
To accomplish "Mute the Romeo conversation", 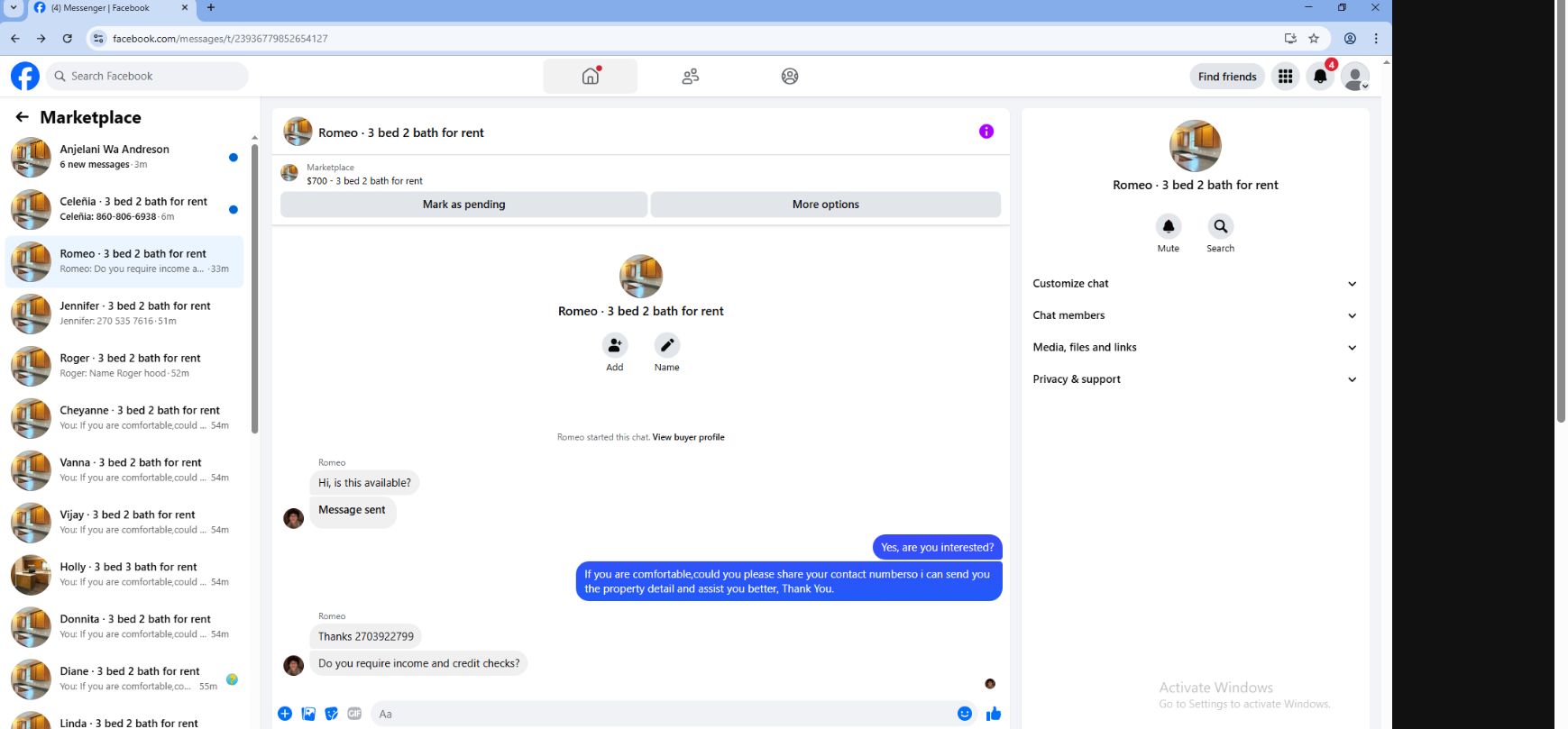I will point(1169,226).
